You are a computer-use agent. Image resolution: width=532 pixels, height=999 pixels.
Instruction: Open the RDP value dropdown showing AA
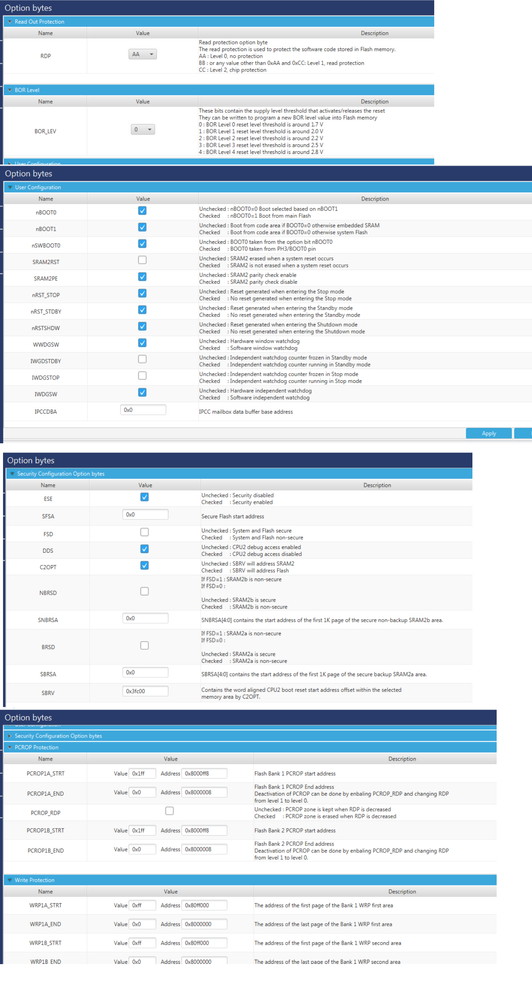143,55
